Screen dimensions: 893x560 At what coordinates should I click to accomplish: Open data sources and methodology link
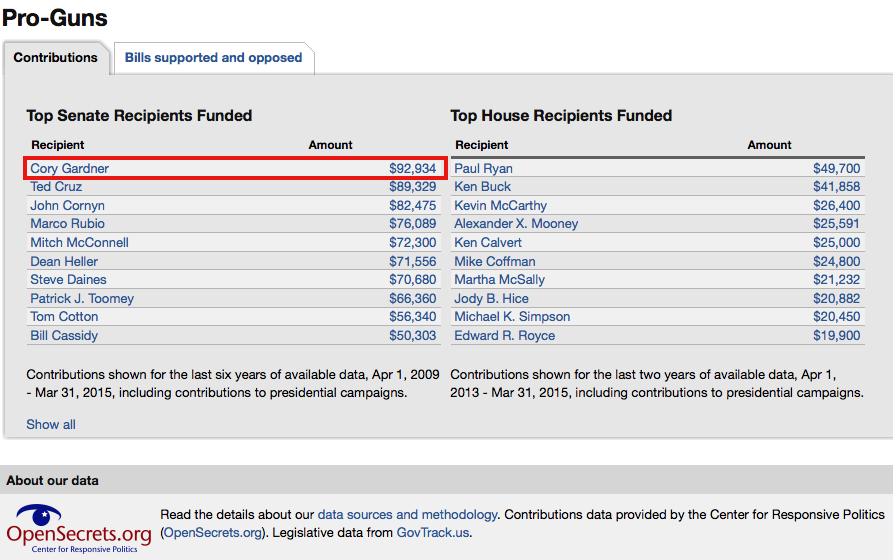click(407, 514)
